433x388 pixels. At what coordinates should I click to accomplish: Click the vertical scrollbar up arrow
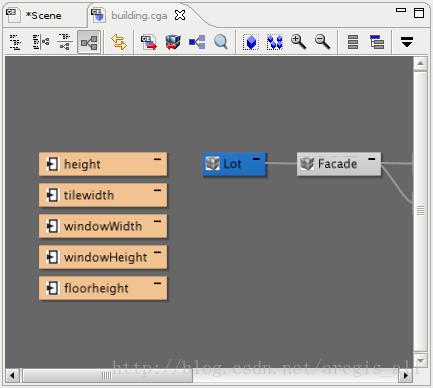click(x=420, y=63)
